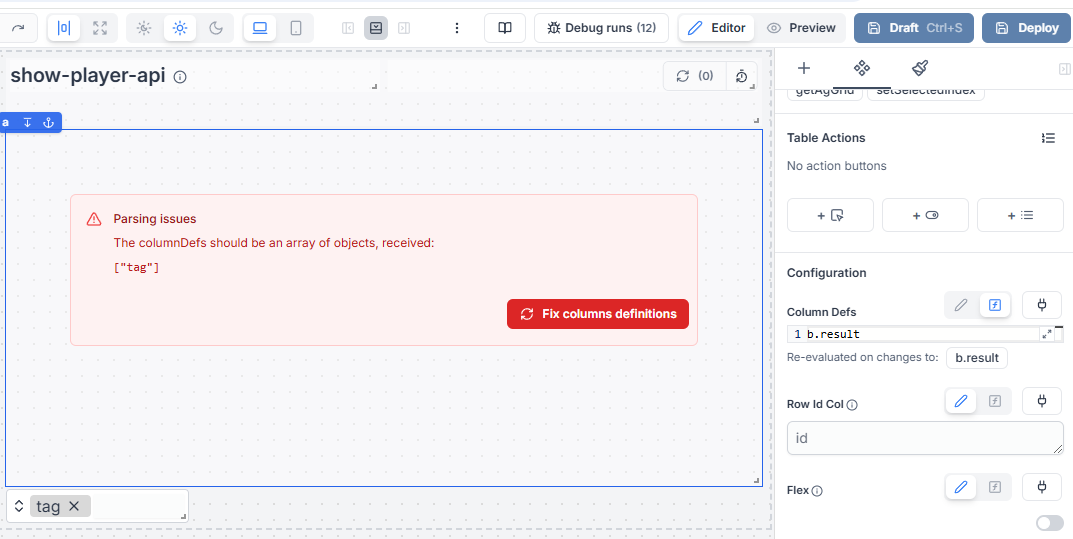Open the component settings tab
This screenshot has width=1073, height=539.
point(862,68)
